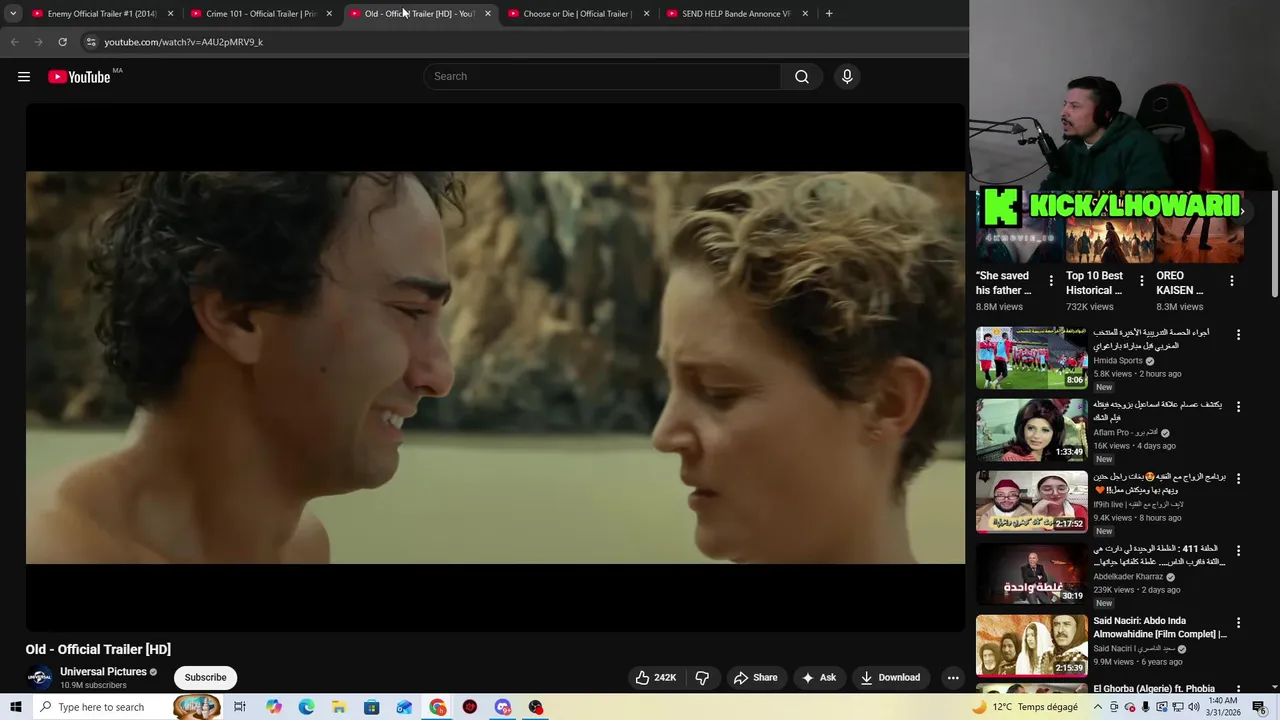Viewport: 1280px width, 720px height.
Task: Click the browser address bar URL
Action: pos(183,42)
